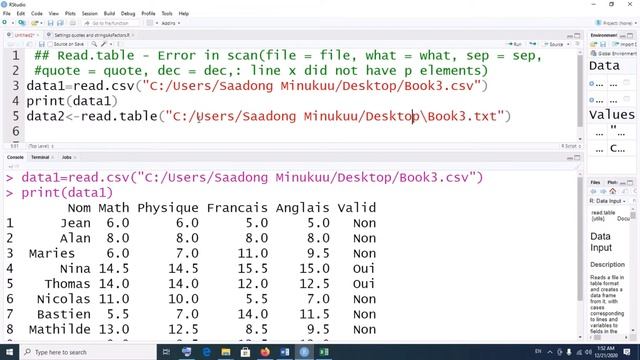Save script using editor toolbar disk icon
Screen dimensions: 640x360
(41, 44)
